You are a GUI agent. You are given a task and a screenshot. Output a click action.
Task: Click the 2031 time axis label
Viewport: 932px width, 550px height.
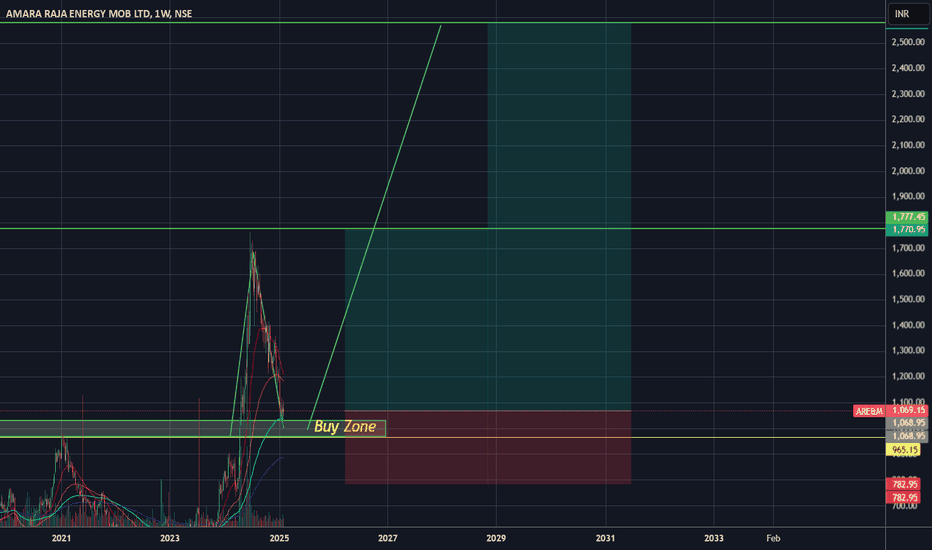(605, 538)
